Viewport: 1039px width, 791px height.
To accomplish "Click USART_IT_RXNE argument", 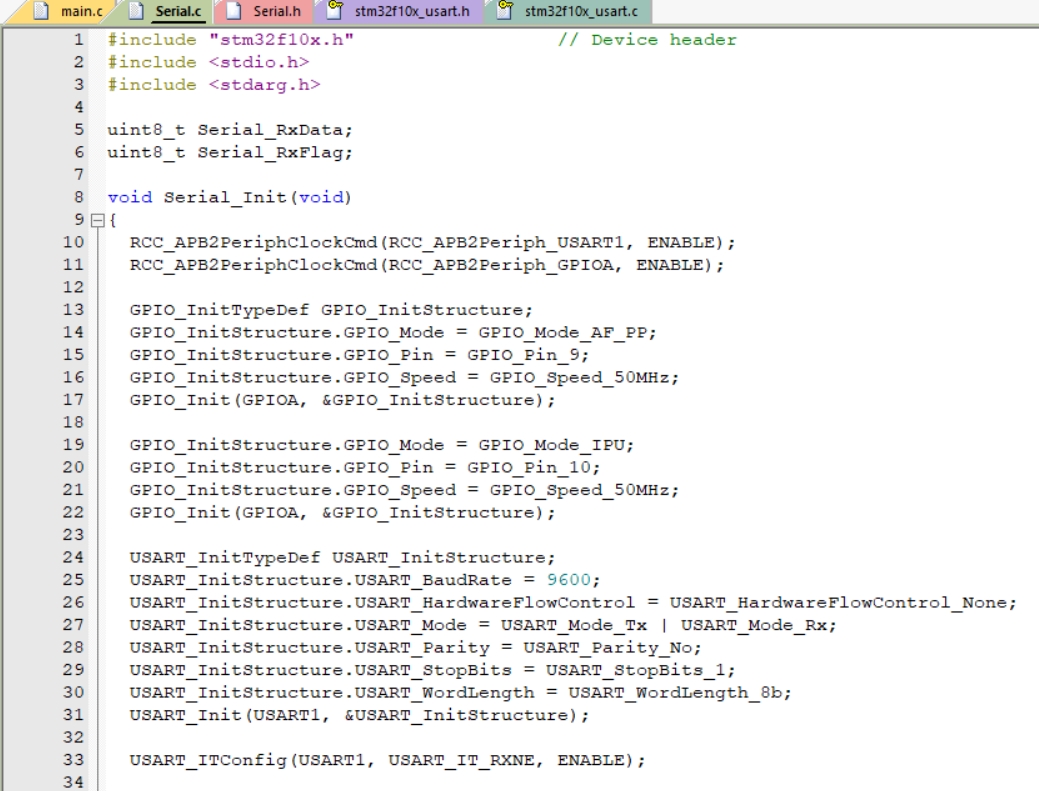I will click(x=461, y=761).
